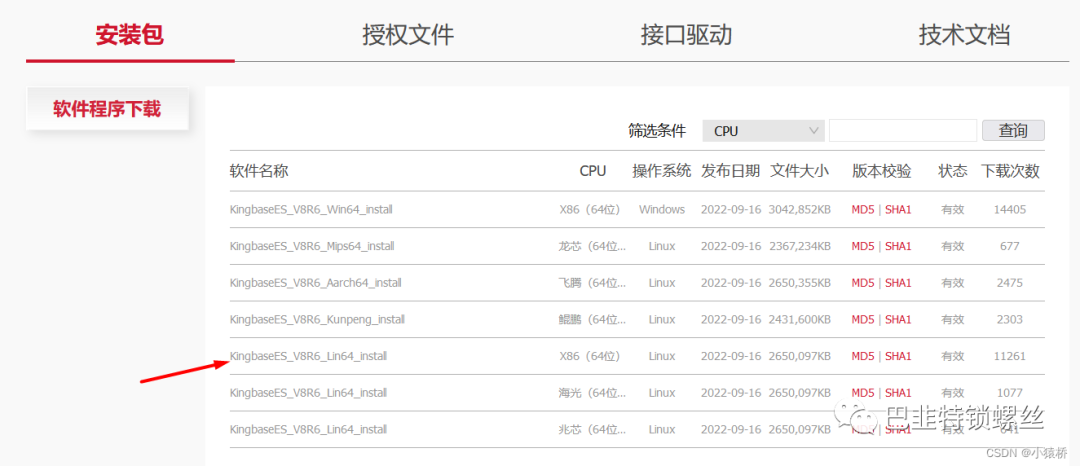1080x466 pixels.
Task: View MD5 for the Kunpeng package
Action: click(x=862, y=319)
